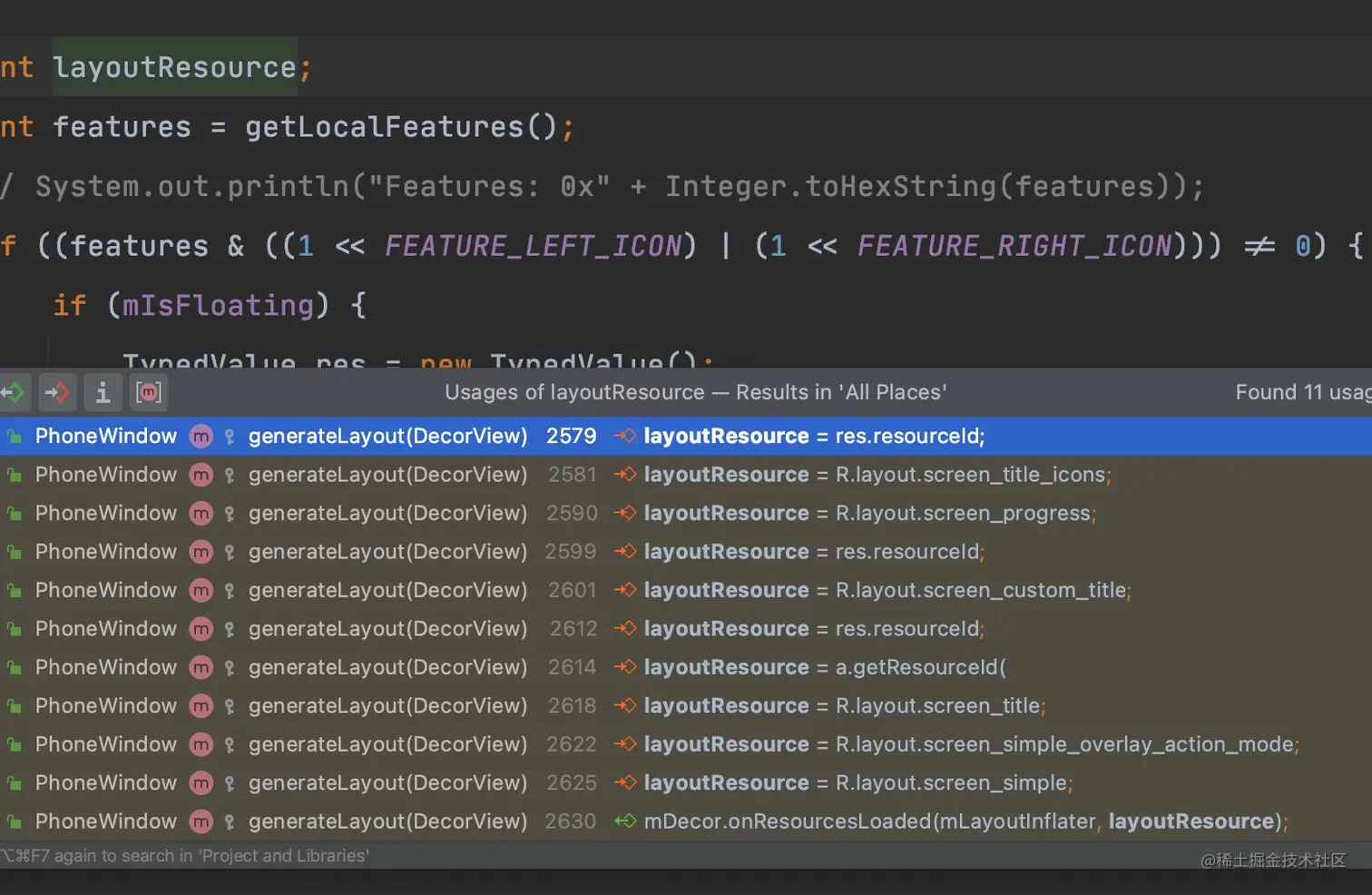Click mIsFloating in the if statement

coord(218,305)
